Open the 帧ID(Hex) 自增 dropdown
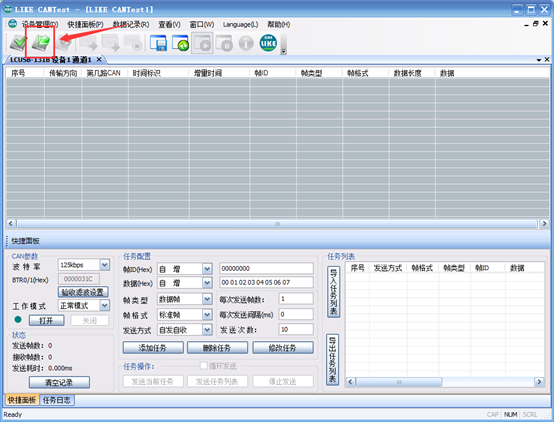Viewport: 554px width, 422px height. pyautogui.click(x=207, y=269)
